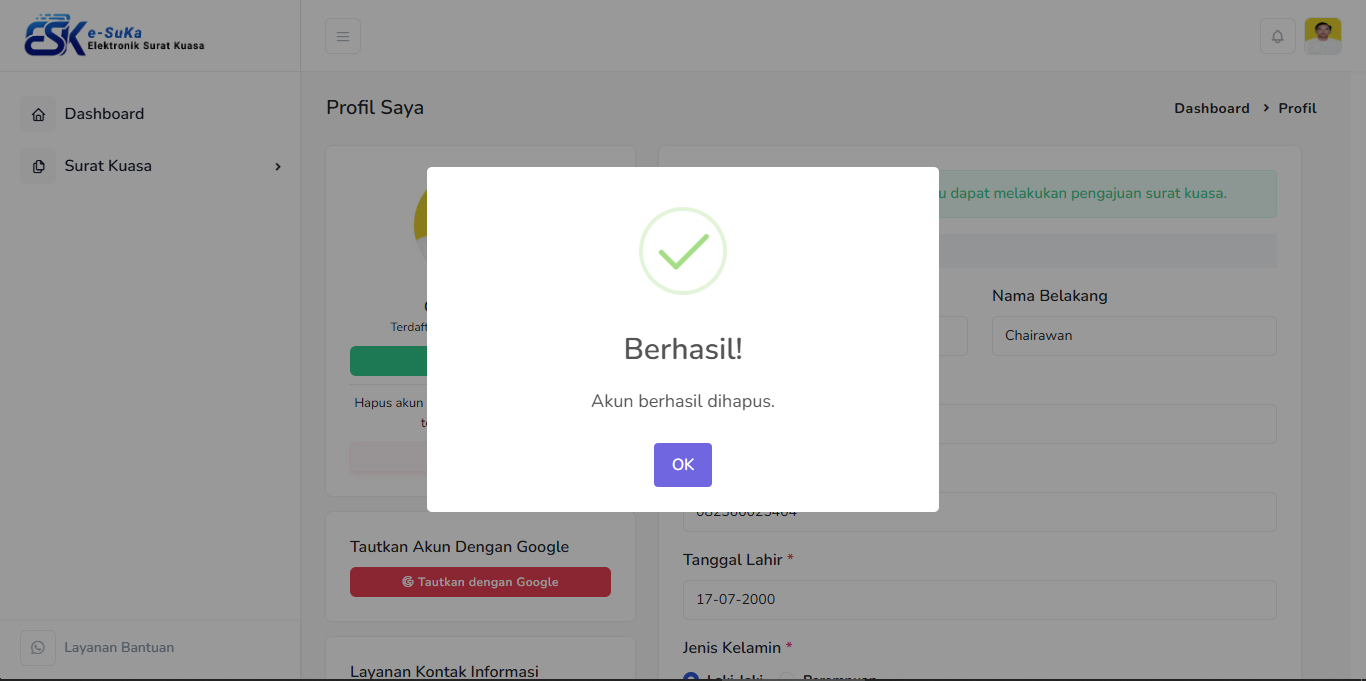Viewport: 1366px width, 681px height.
Task: Expand the Surat Kuasa submenu chevron
Action: coord(278,167)
